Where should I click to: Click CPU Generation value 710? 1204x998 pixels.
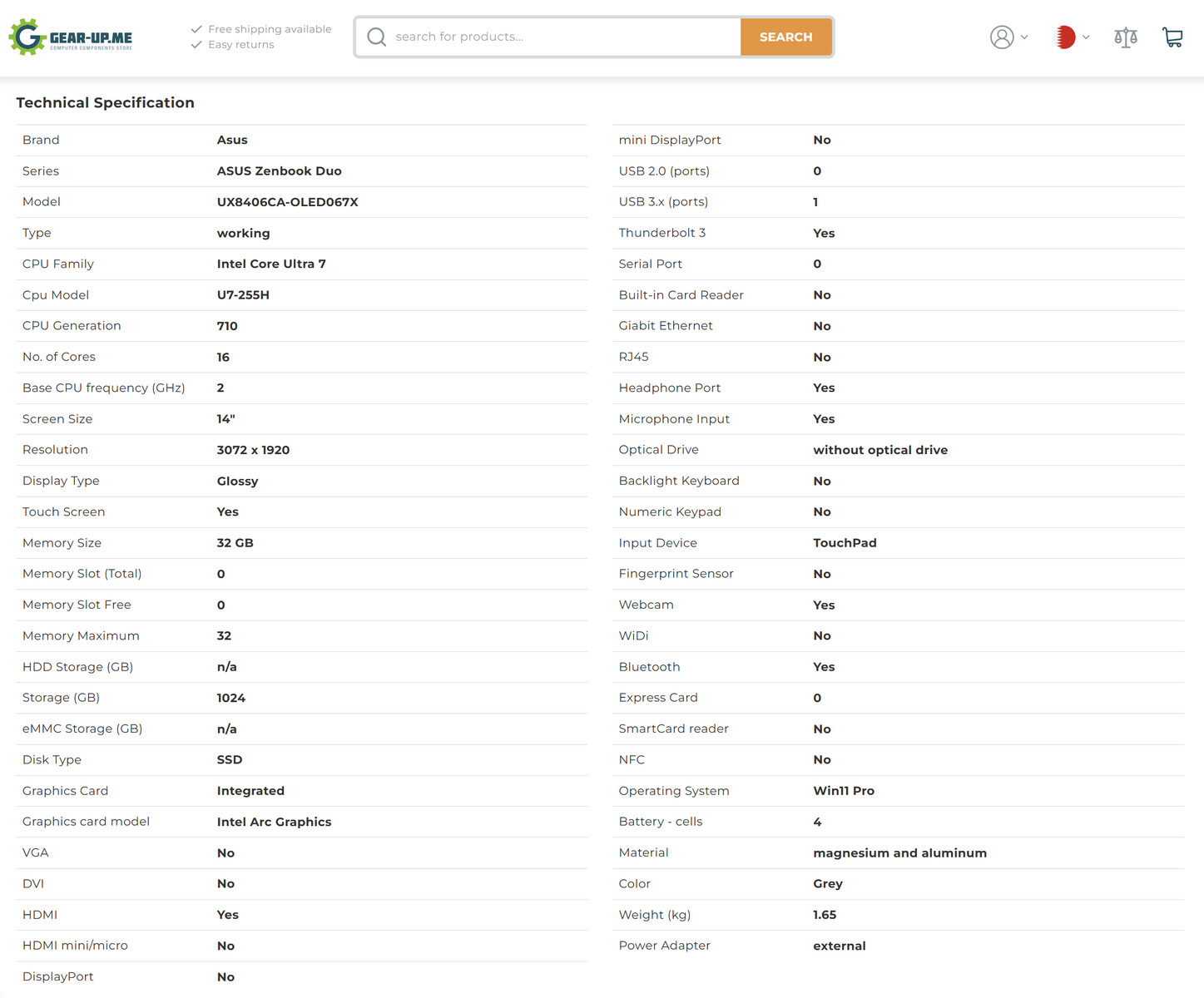click(x=227, y=326)
